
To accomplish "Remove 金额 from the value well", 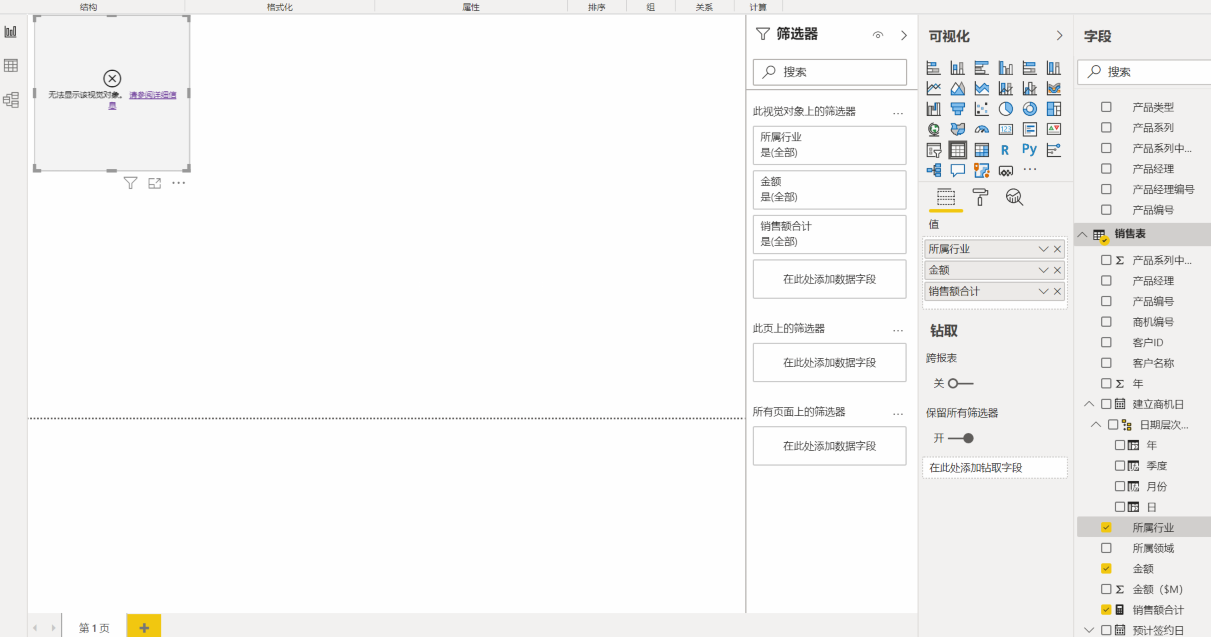I will pyautogui.click(x=1058, y=270).
